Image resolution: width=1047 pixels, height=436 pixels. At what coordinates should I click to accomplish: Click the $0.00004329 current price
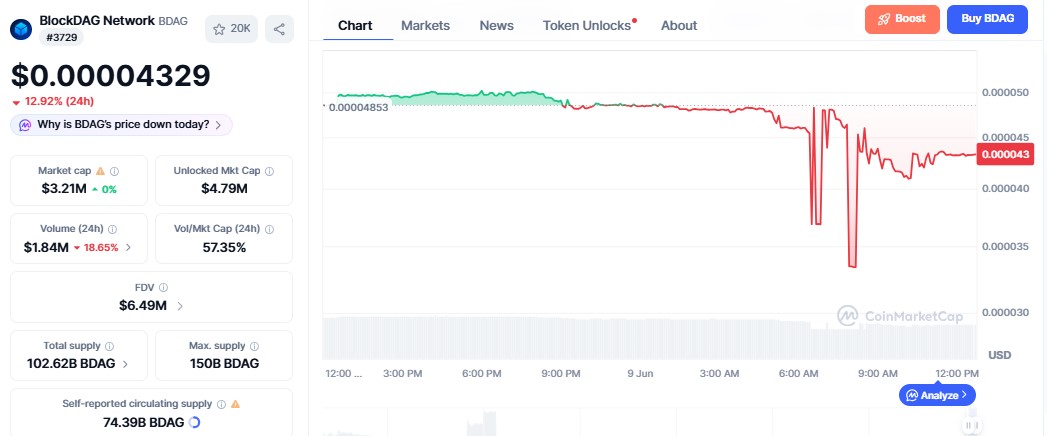point(111,76)
